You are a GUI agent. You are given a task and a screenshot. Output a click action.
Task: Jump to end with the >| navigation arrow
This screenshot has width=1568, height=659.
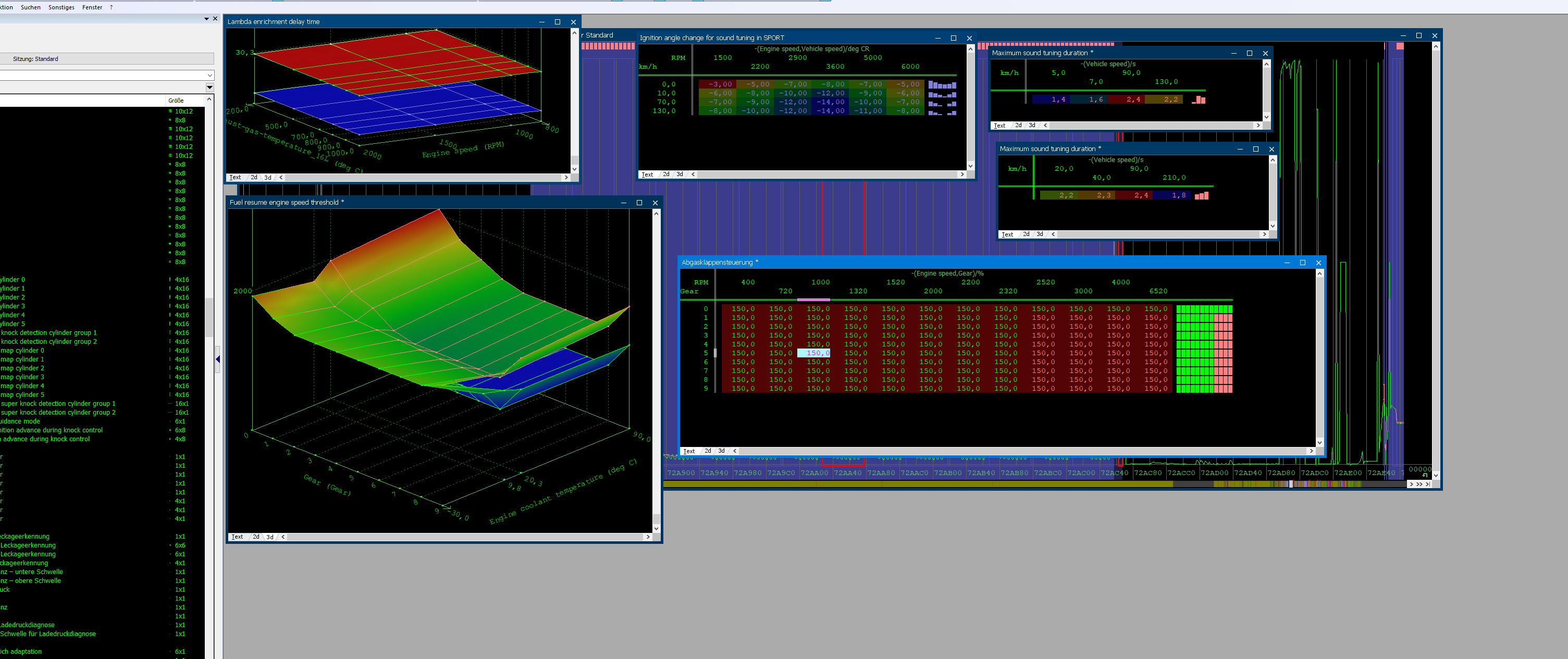pyautogui.click(x=1428, y=484)
